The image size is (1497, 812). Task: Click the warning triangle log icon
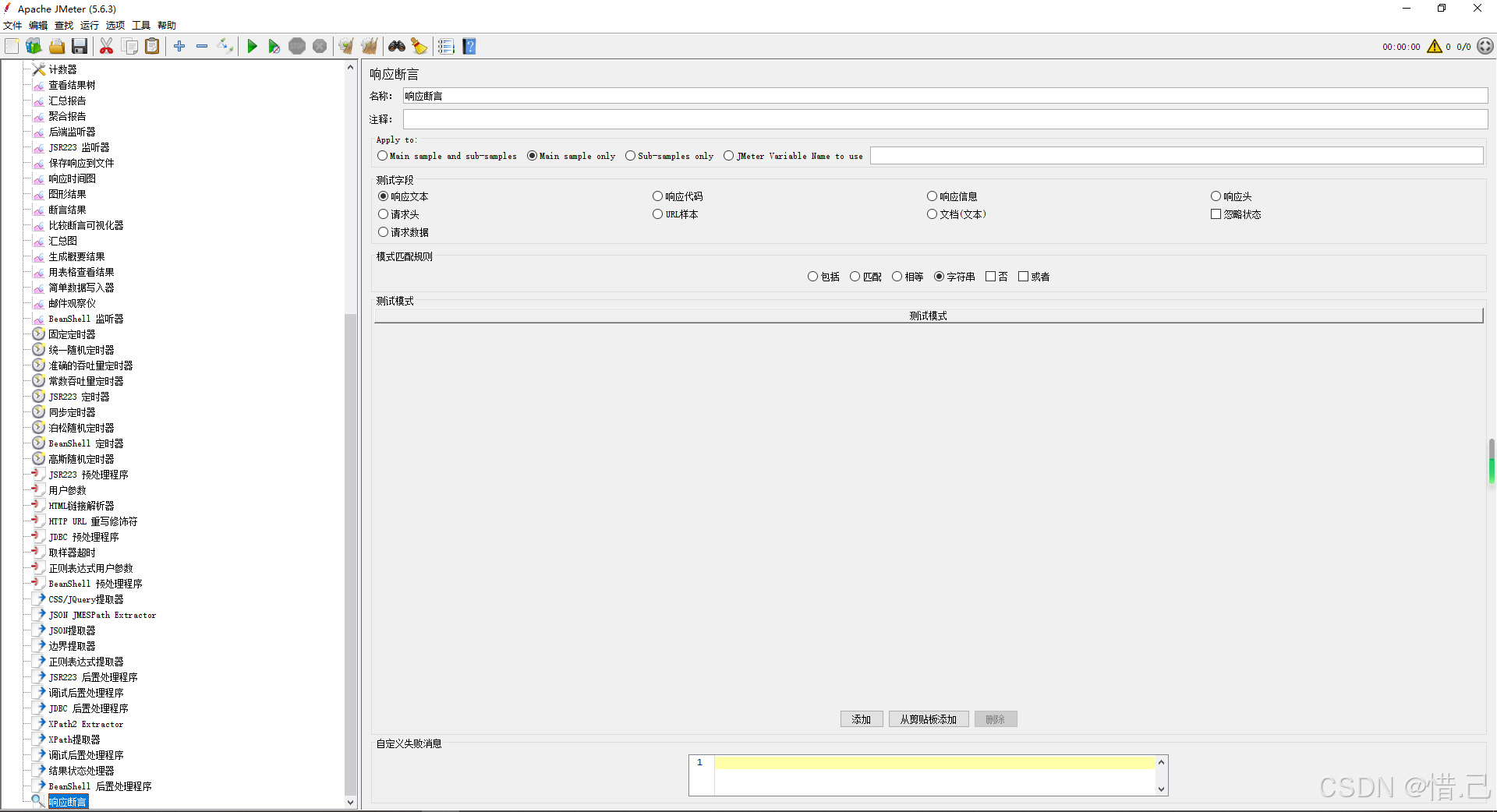click(x=1435, y=47)
